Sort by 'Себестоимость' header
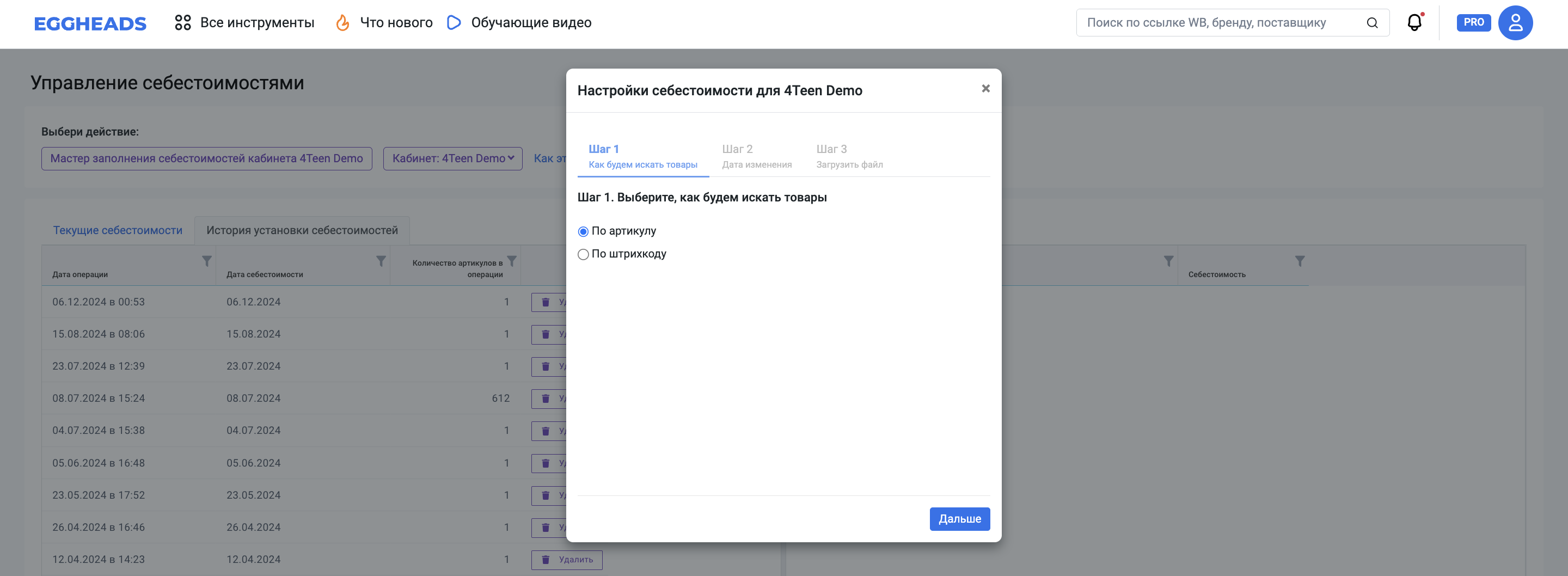 [x=1217, y=274]
